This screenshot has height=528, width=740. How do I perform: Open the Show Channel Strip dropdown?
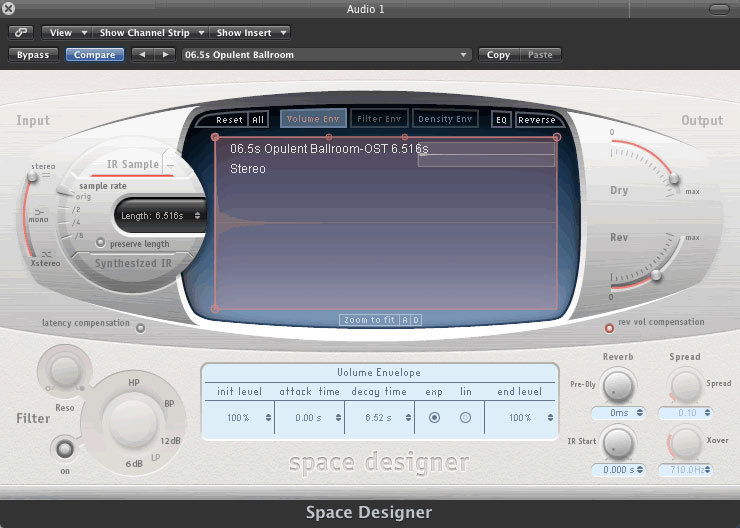[150, 33]
